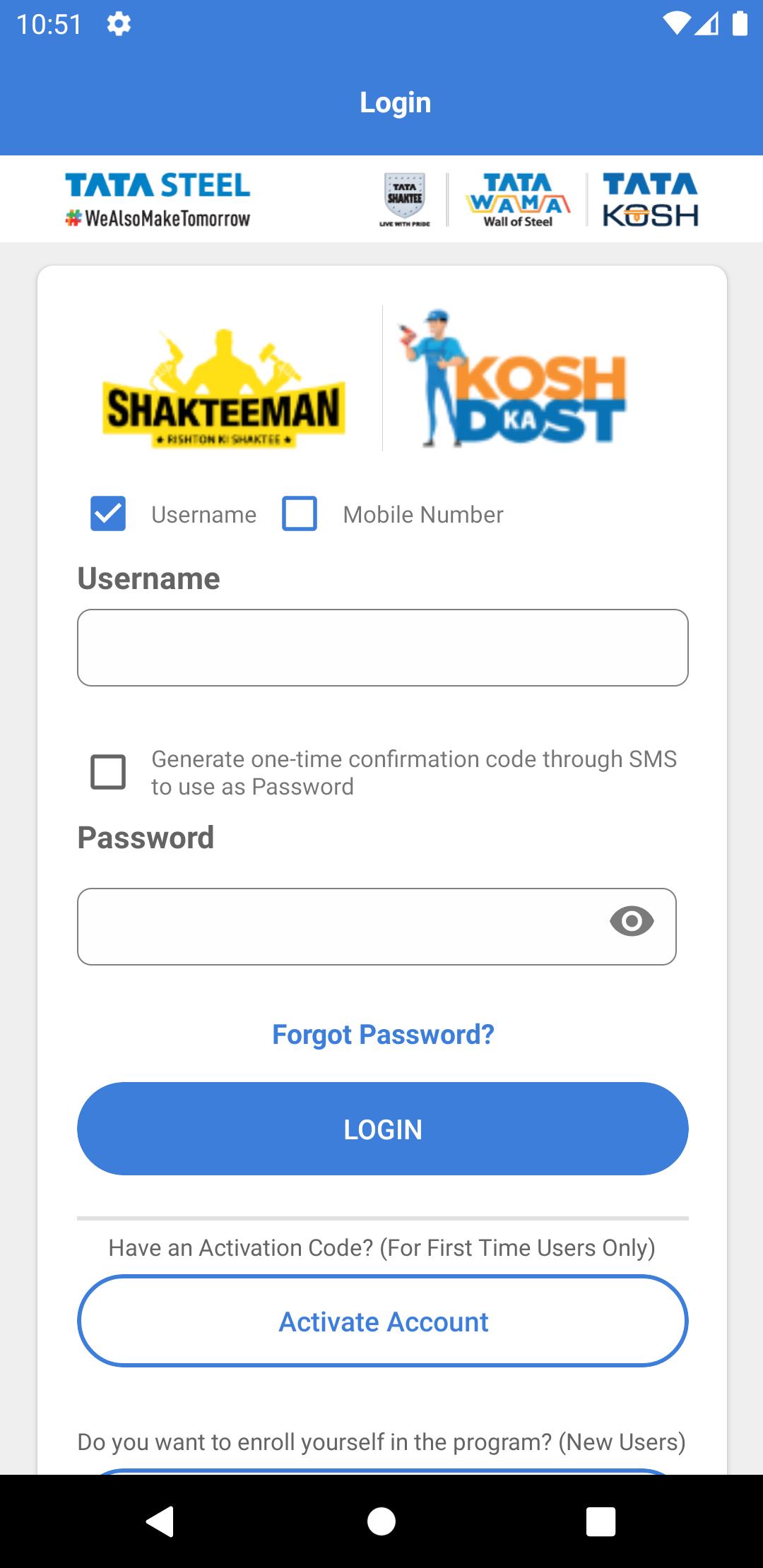Tap the Shakteeman logo image
The width and height of the screenshot is (763, 1568).
224,388
